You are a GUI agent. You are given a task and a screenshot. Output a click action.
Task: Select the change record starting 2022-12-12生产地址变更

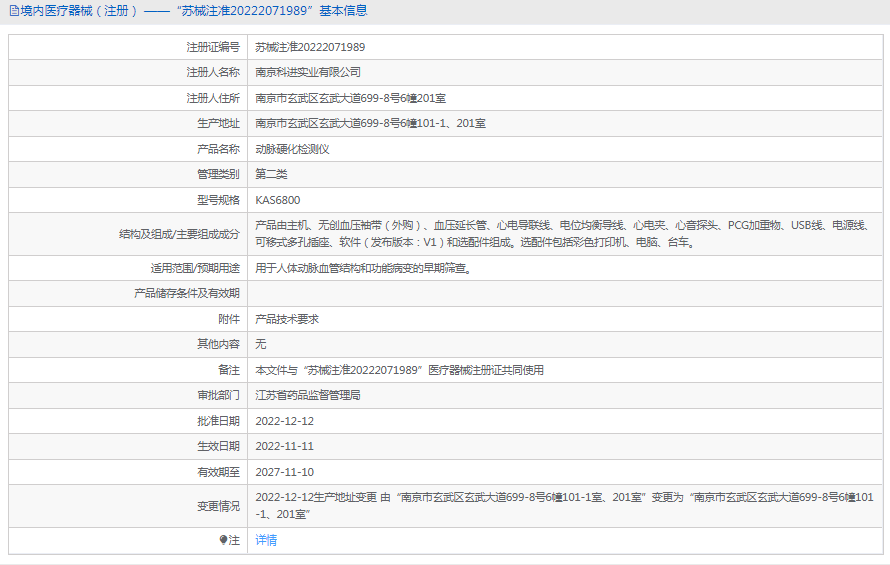(564, 506)
